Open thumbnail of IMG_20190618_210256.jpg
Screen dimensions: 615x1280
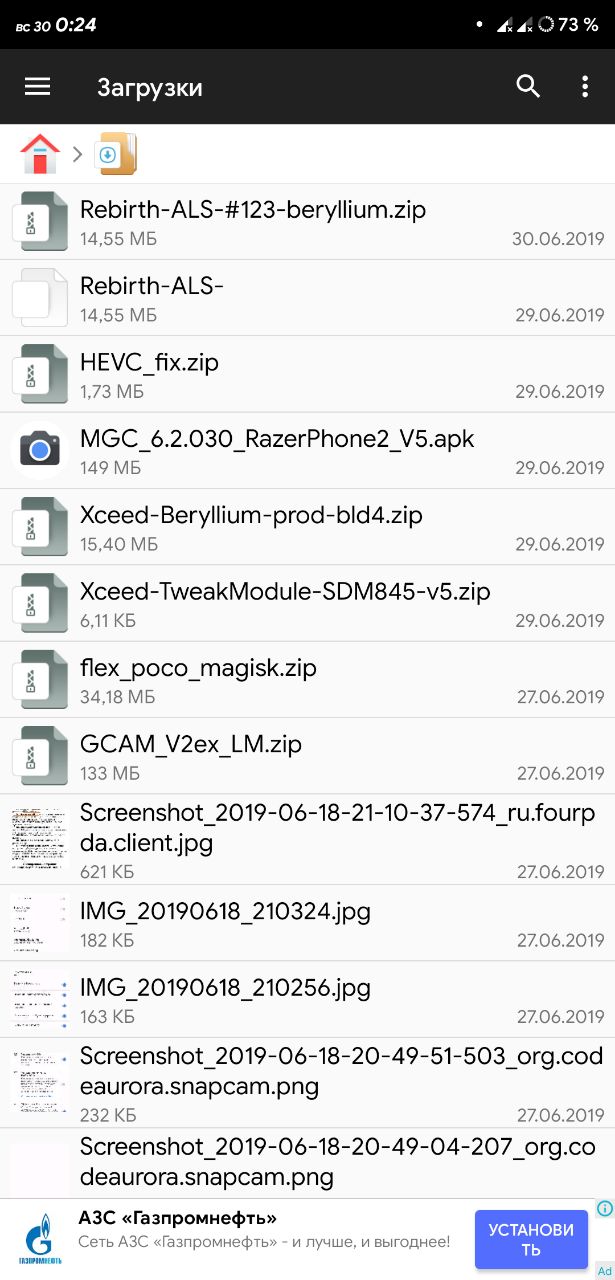tap(39, 999)
